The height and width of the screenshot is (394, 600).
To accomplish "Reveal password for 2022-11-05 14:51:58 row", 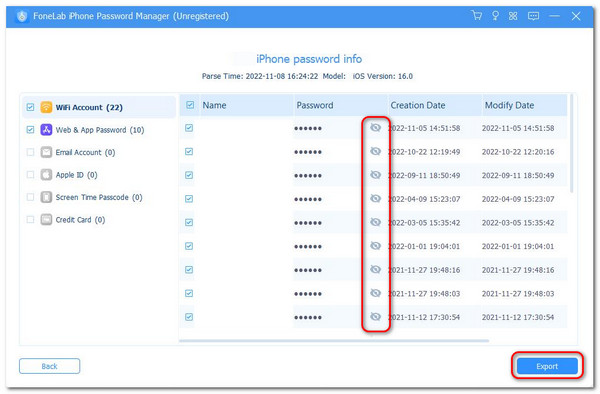I will tap(375, 127).
